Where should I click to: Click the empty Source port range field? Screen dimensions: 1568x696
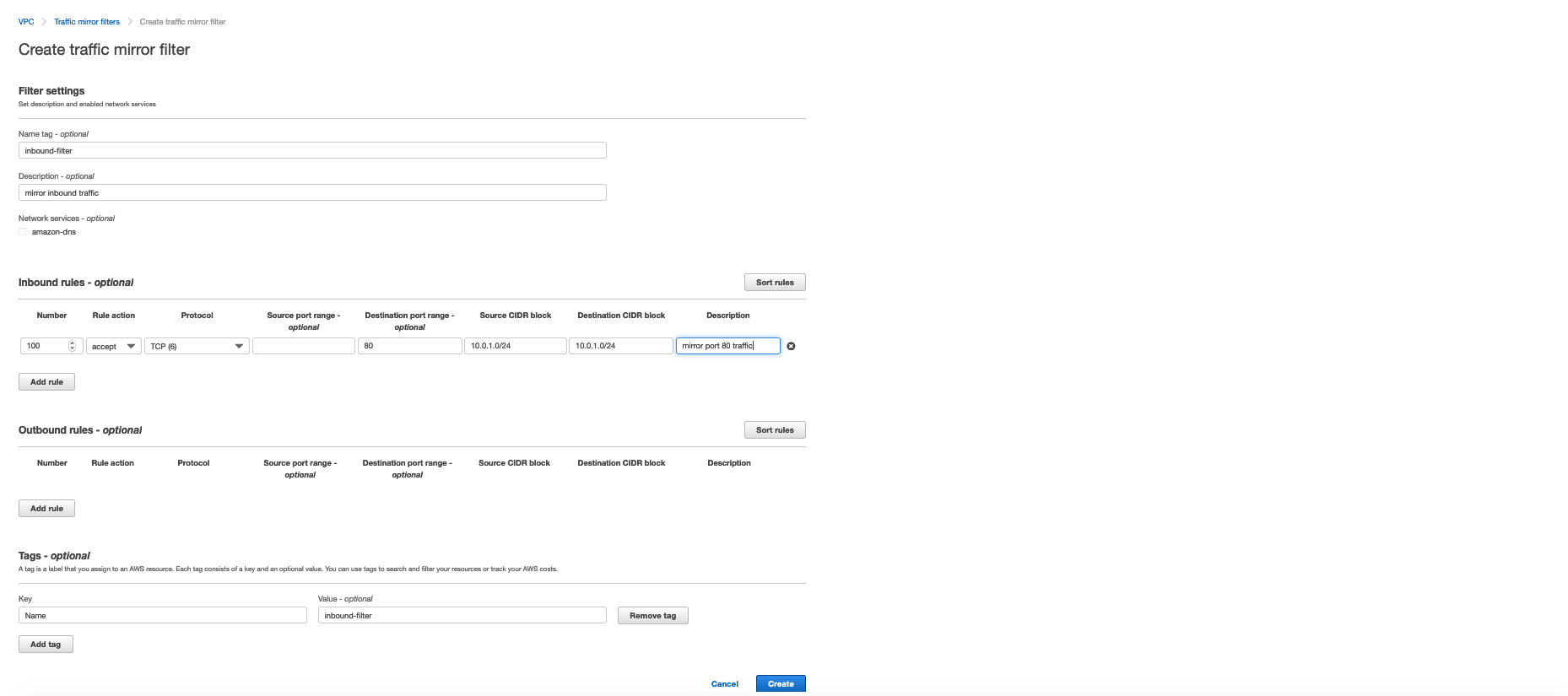304,346
